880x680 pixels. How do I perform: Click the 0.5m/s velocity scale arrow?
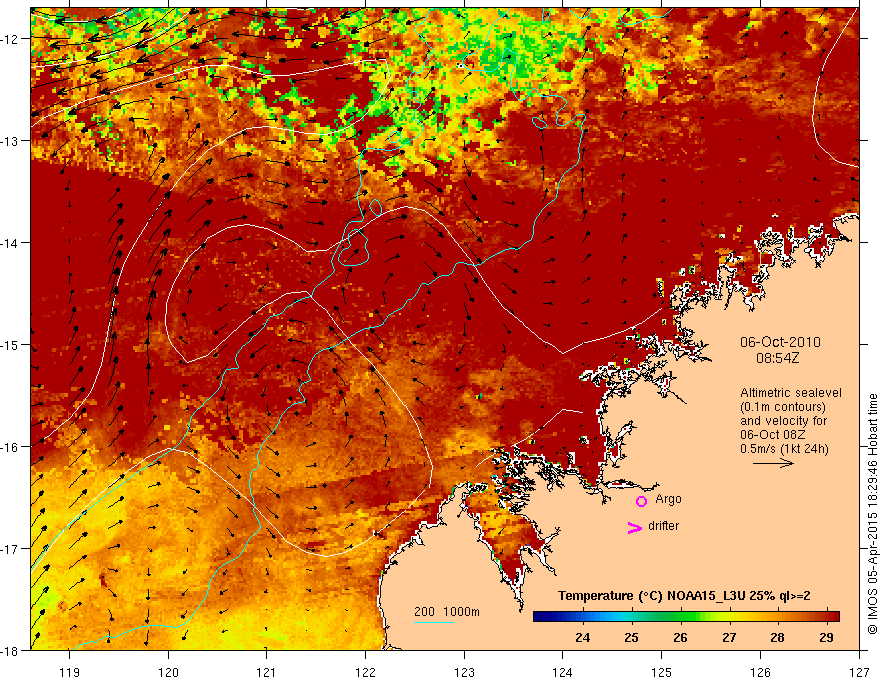(773, 463)
